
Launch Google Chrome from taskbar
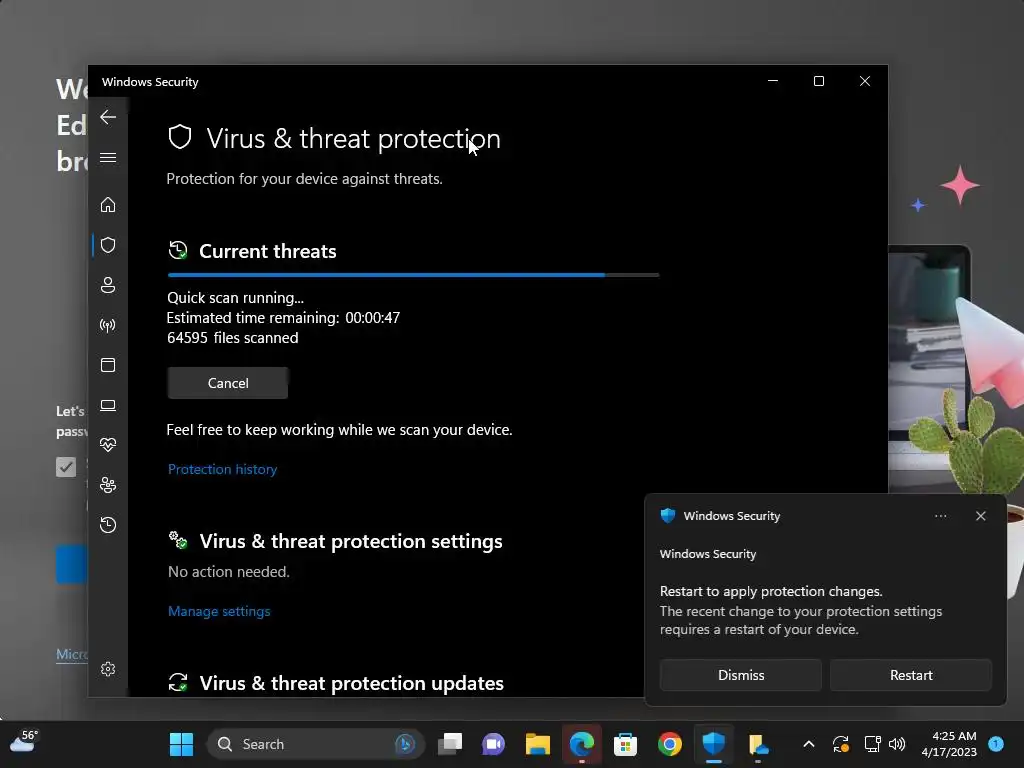click(669, 744)
